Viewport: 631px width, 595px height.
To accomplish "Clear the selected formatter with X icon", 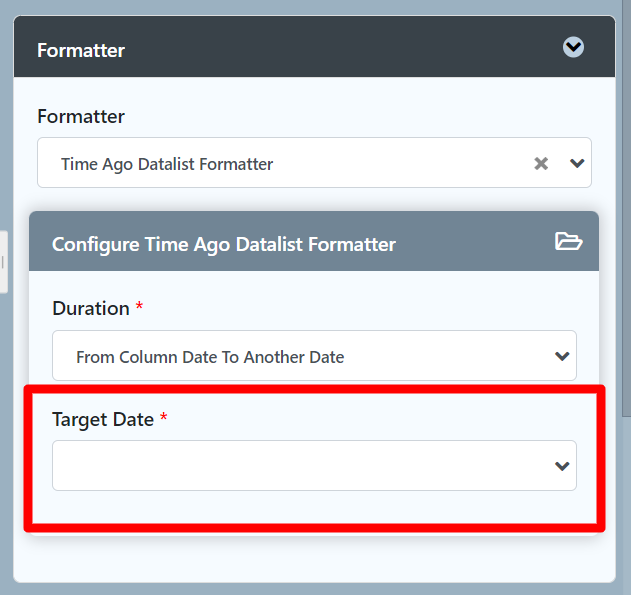I will point(541,163).
